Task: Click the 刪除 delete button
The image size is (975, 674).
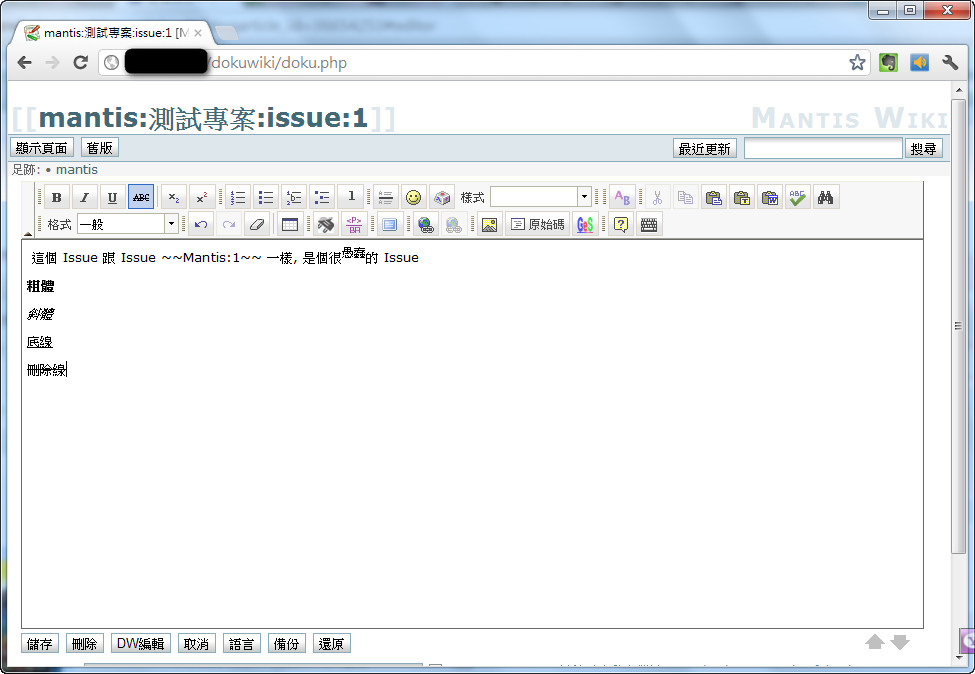Action: point(85,644)
